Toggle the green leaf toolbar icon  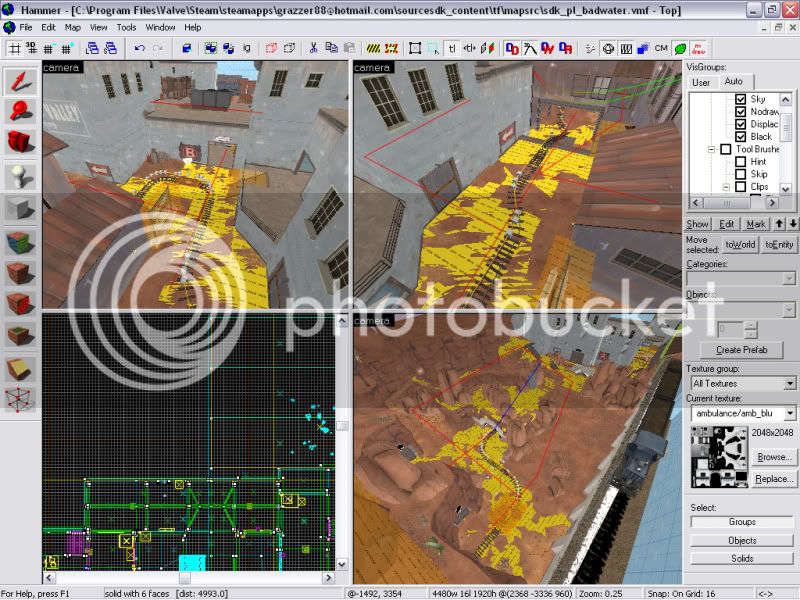click(680, 48)
